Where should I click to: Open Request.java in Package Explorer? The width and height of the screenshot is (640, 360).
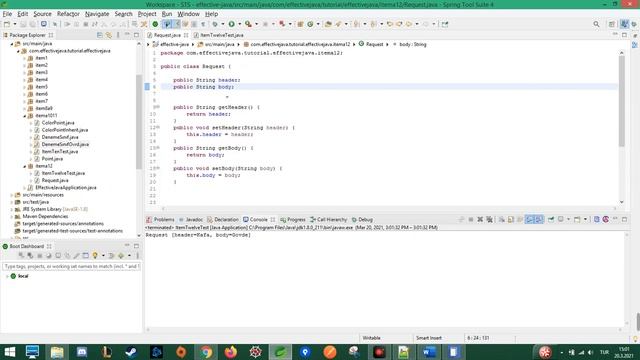tap(55, 180)
